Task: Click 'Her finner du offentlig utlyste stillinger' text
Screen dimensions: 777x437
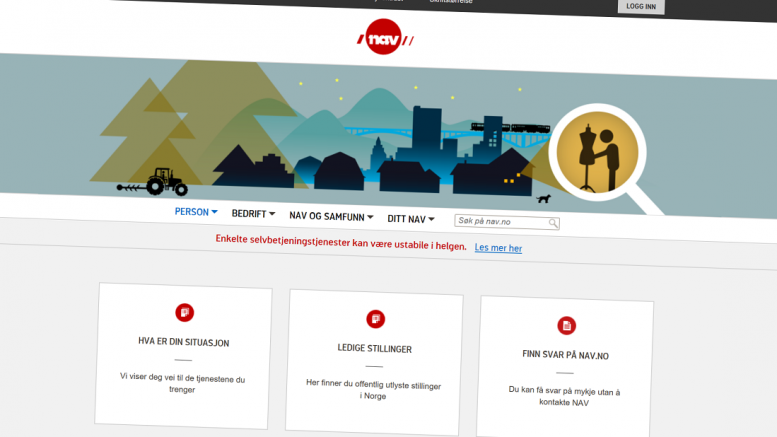Action: pyautogui.click(x=373, y=389)
